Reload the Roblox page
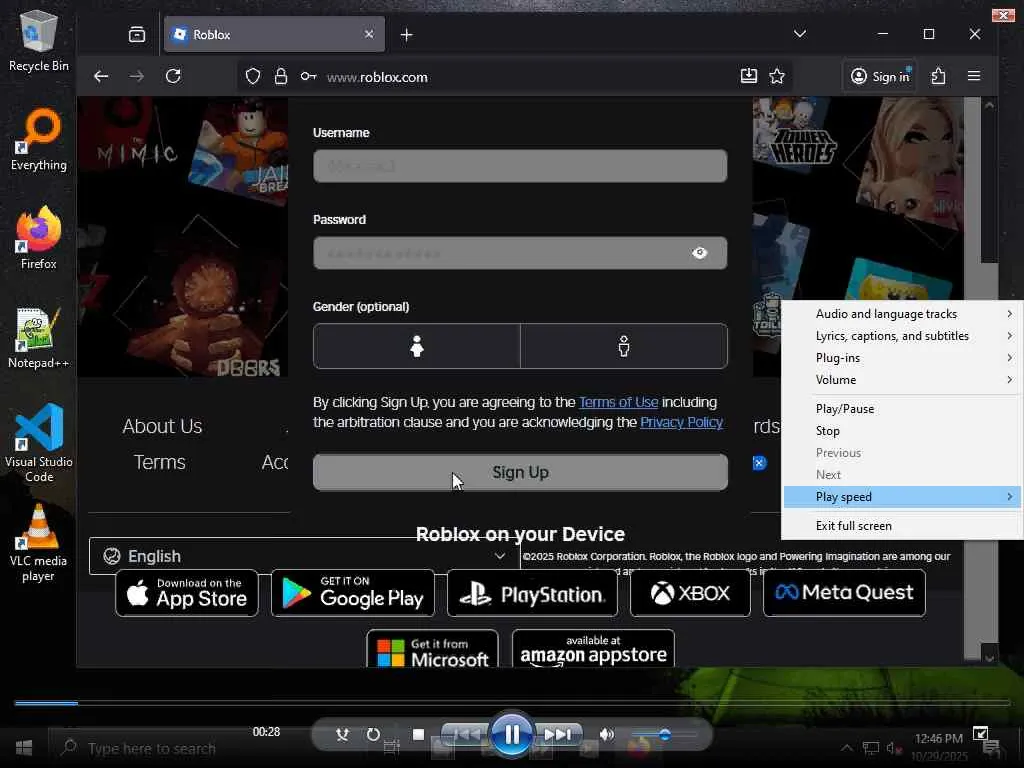 coord(173,76)
